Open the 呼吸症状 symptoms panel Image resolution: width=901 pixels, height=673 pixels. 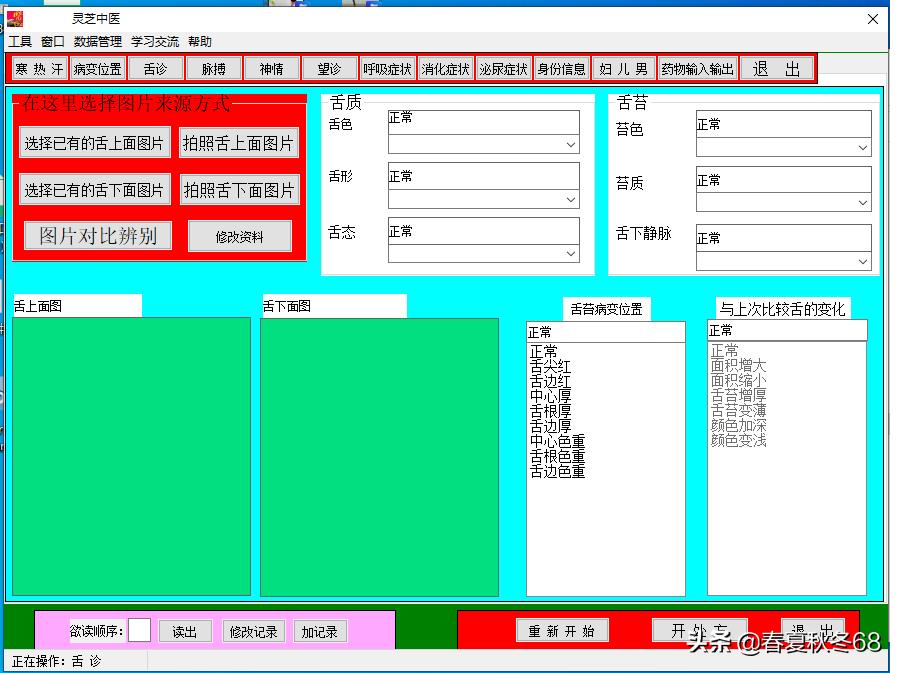click(x=388, y=67)
